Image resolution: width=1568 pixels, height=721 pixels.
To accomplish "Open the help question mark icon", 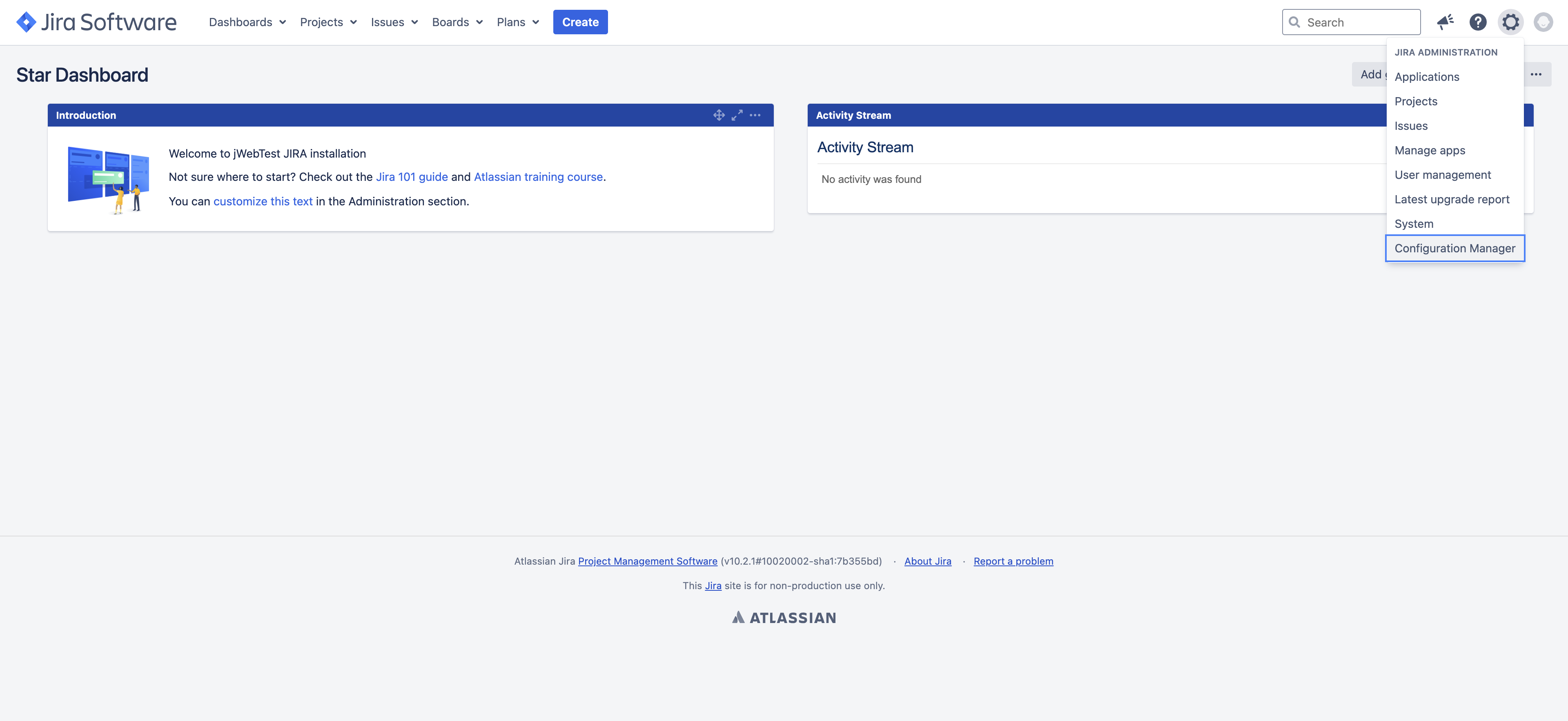I will [1478, 22].
